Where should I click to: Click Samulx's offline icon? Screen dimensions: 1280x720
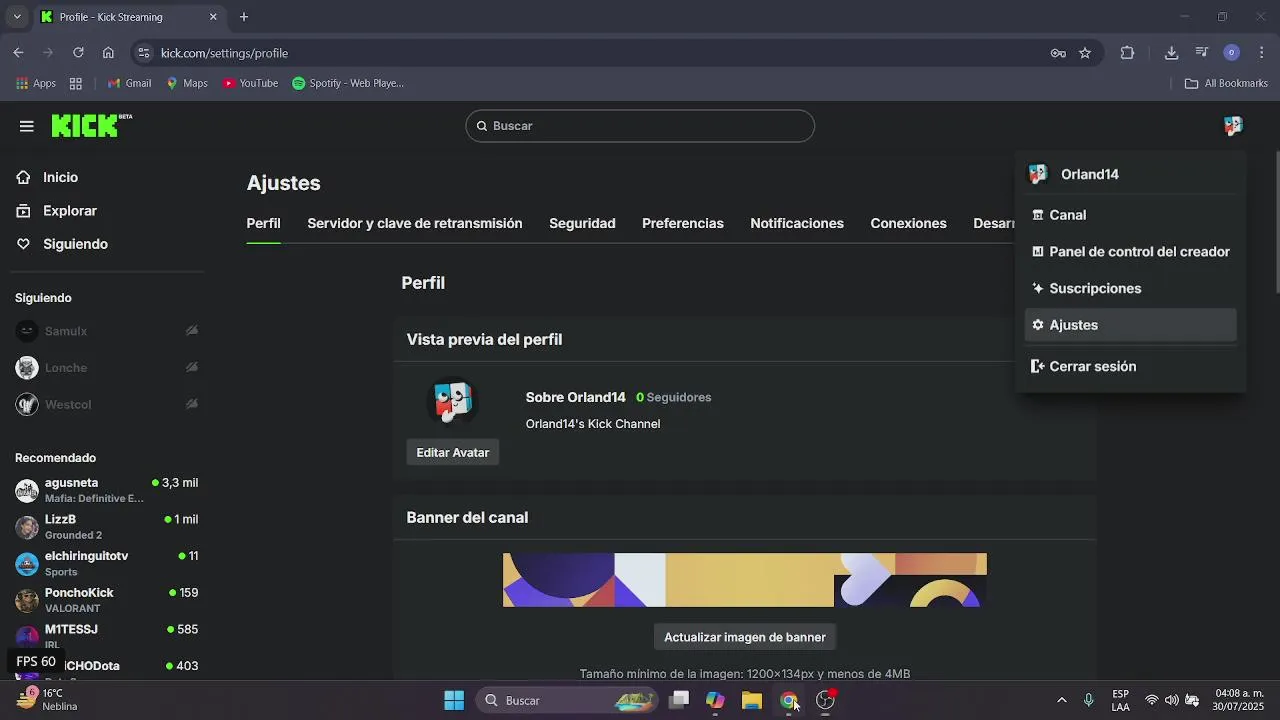pyautogui.click(x=191, y=331)
